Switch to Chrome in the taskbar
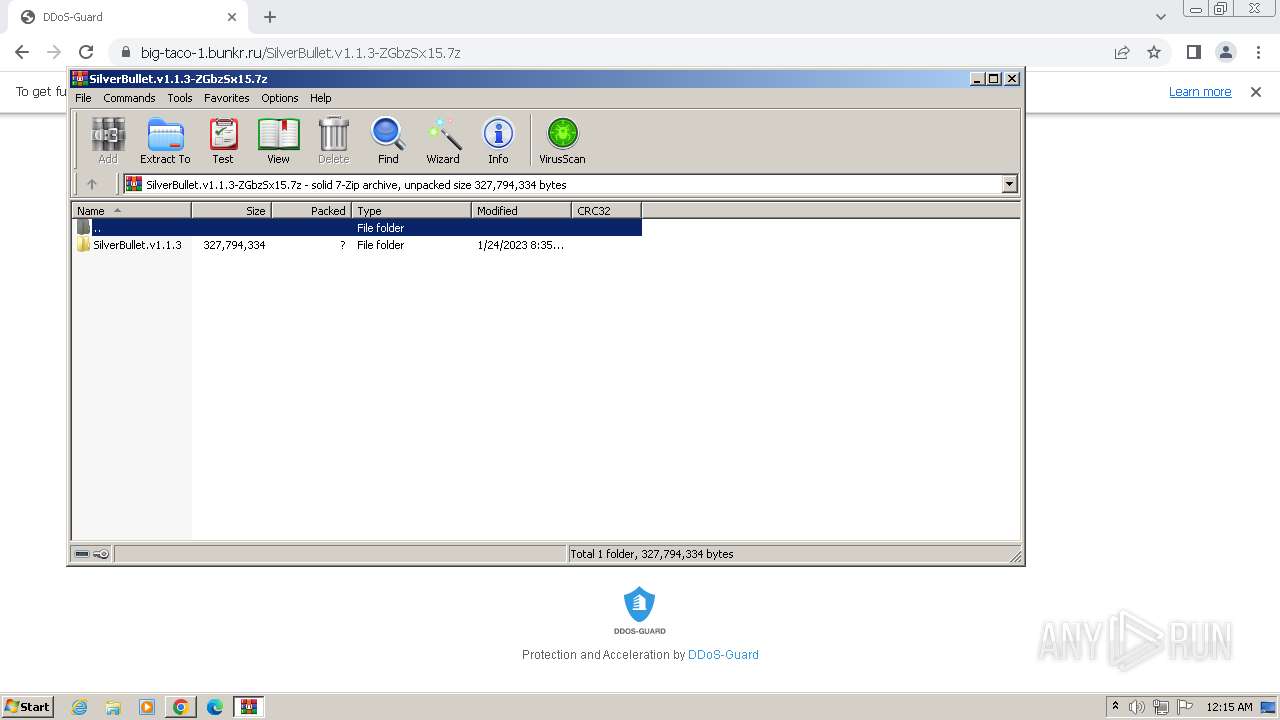The height and width of the screenshot is (720, 1280). pyautogui.click(x=181, y=707)
